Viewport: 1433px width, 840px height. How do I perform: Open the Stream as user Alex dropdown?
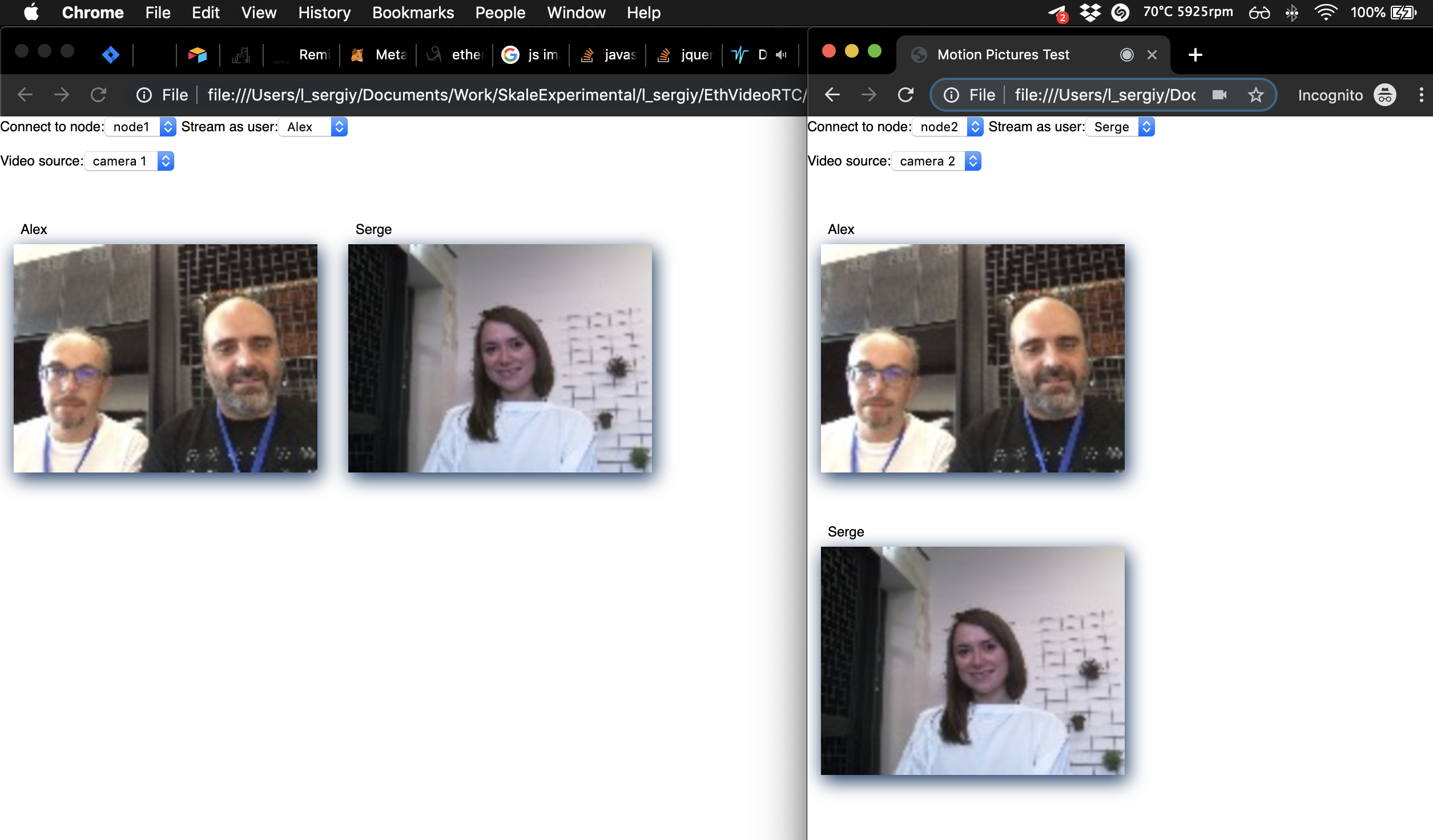[313, 127]
